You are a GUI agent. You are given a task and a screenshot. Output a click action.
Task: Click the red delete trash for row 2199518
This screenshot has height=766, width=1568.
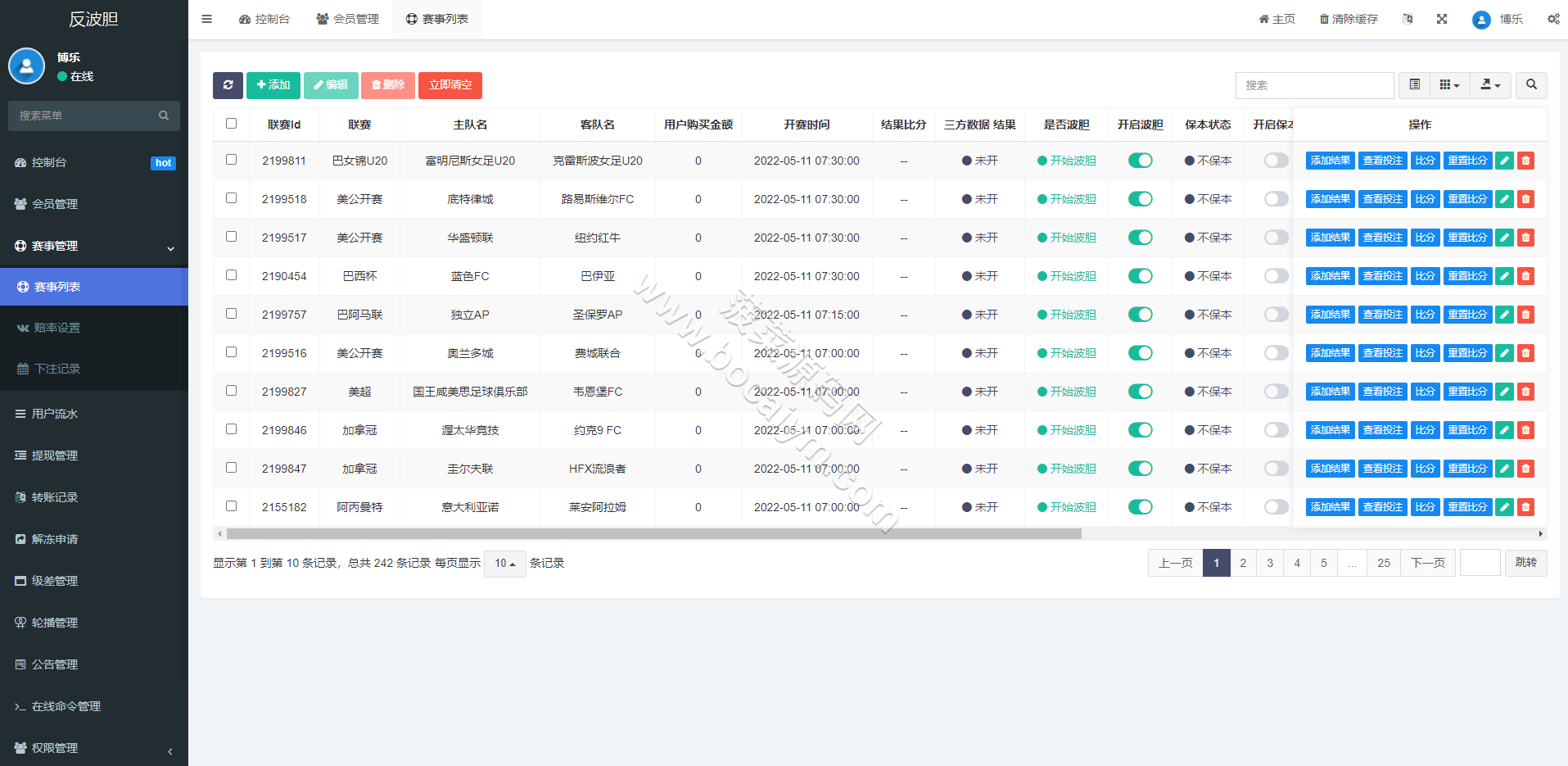click(x=1525, y=199)
